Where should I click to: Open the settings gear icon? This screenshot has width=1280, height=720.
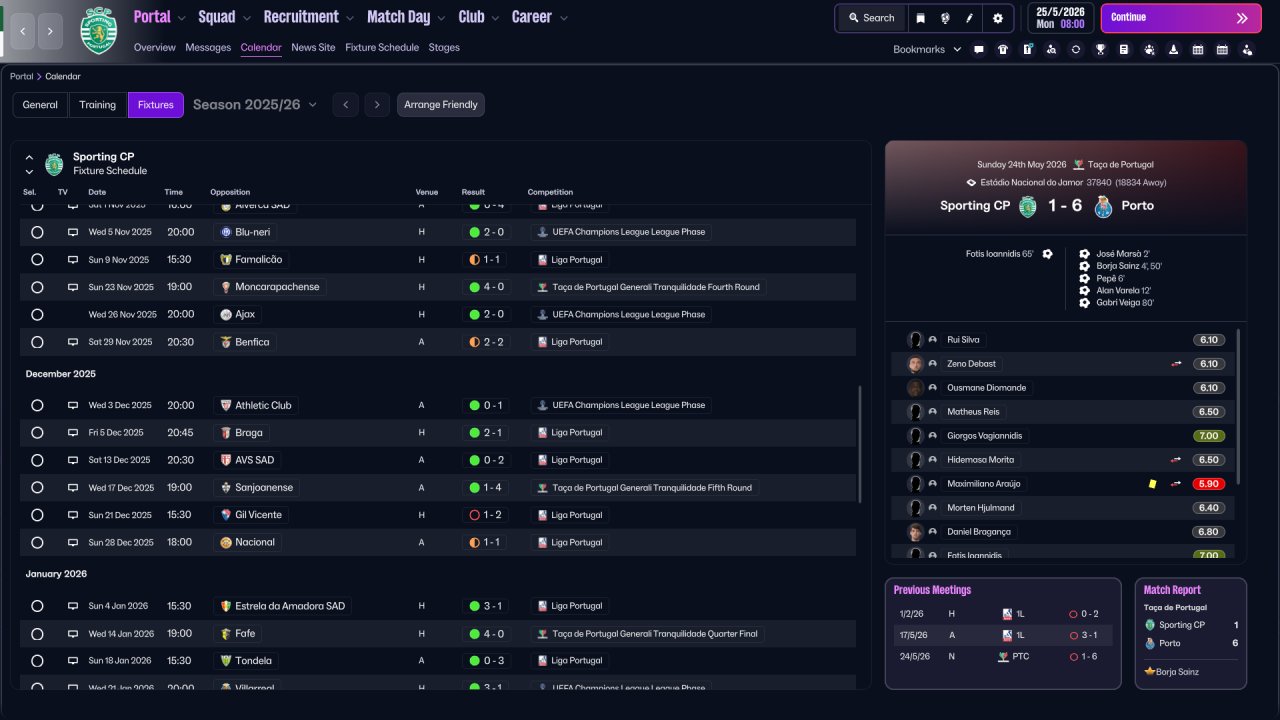click(997, 18)
